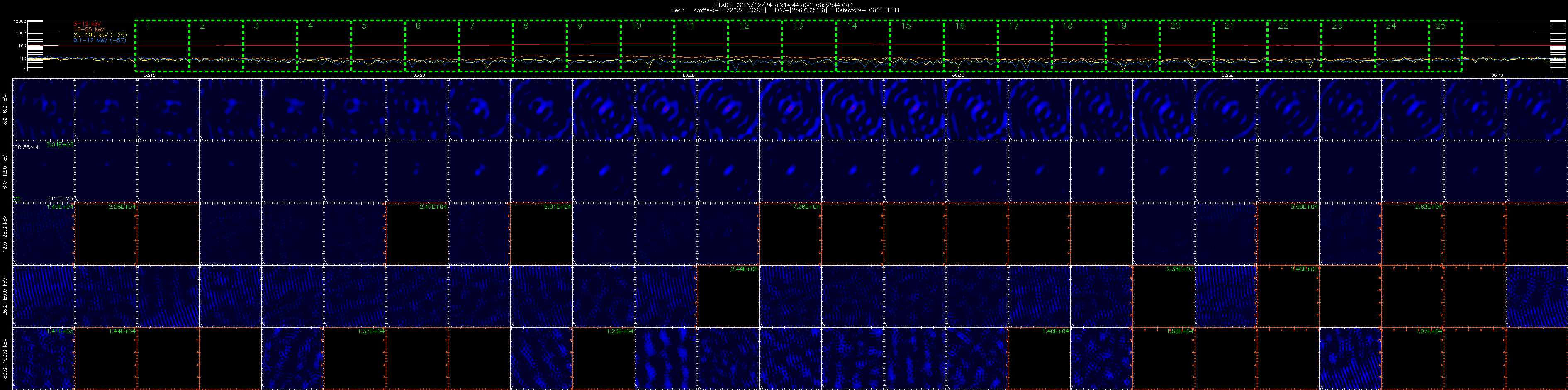Viewport: 1568px width, 390px height.
Task: Select time interval marker 8
Action: click(x=526, y=26)
